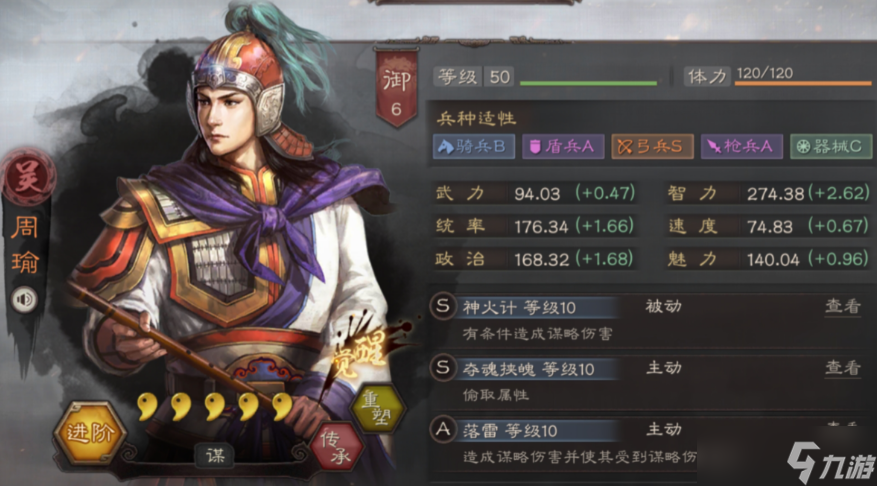Click the 智力 intelligence stat row
Screen dimensions: 877x486
pyautogui.click(x=768, y=194)
